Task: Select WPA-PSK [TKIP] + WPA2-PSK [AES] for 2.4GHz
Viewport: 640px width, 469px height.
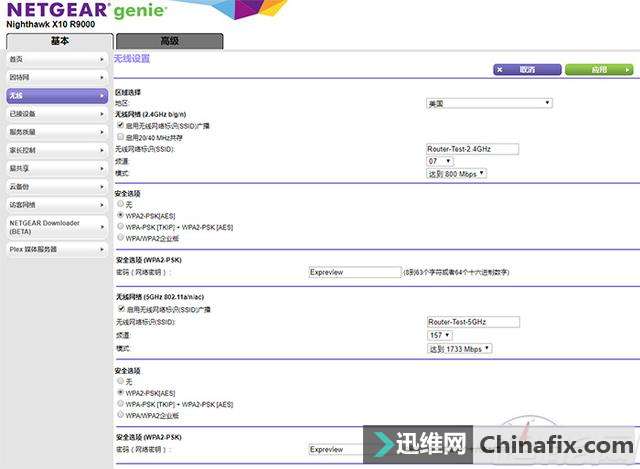Action: 121,227
